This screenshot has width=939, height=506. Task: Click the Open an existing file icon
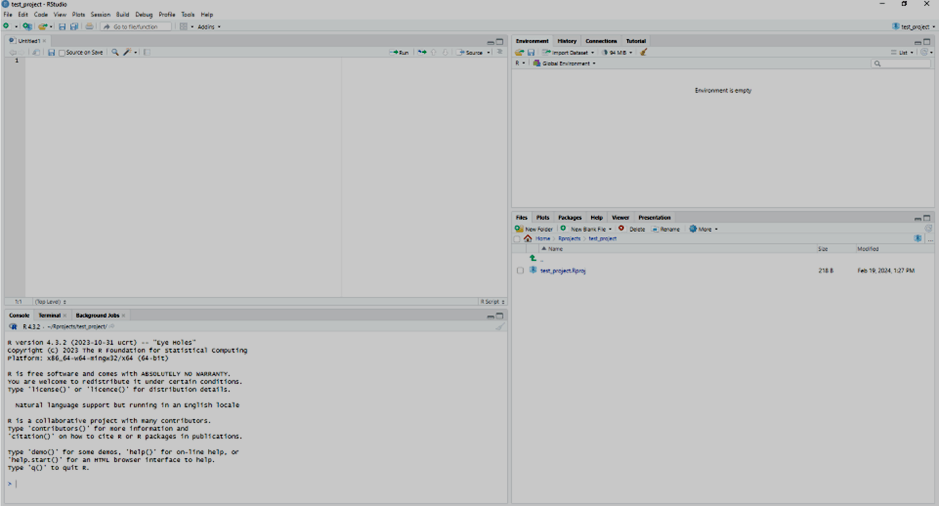click(x=42, y=26)
